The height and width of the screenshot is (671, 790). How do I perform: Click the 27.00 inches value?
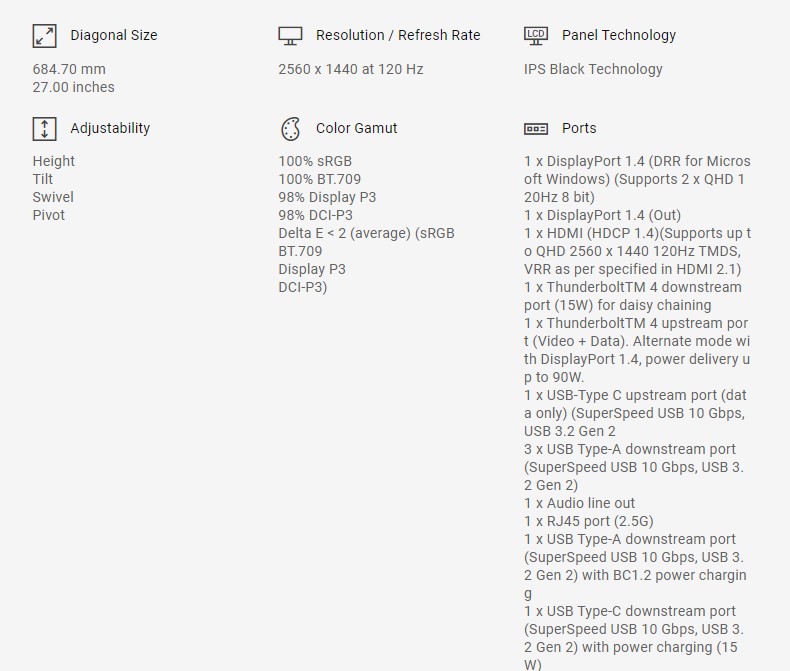tap(73, 87)
